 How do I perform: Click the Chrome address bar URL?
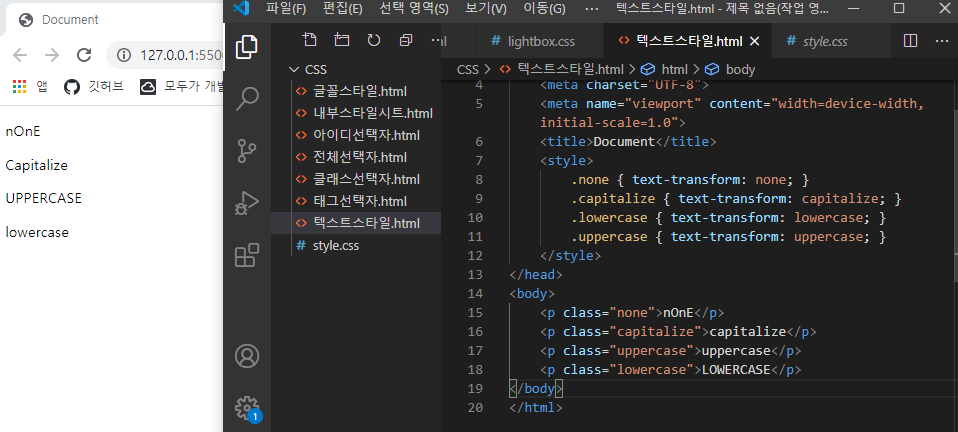183,56
